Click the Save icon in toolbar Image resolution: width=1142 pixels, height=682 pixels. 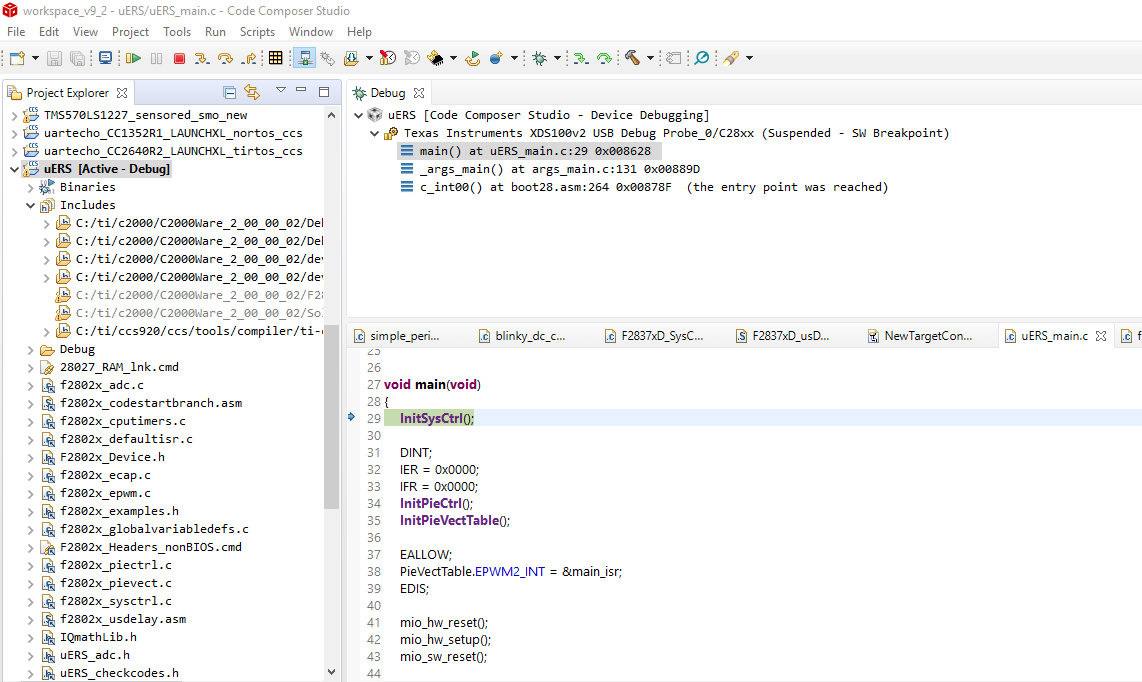click(x=54, y=59)
